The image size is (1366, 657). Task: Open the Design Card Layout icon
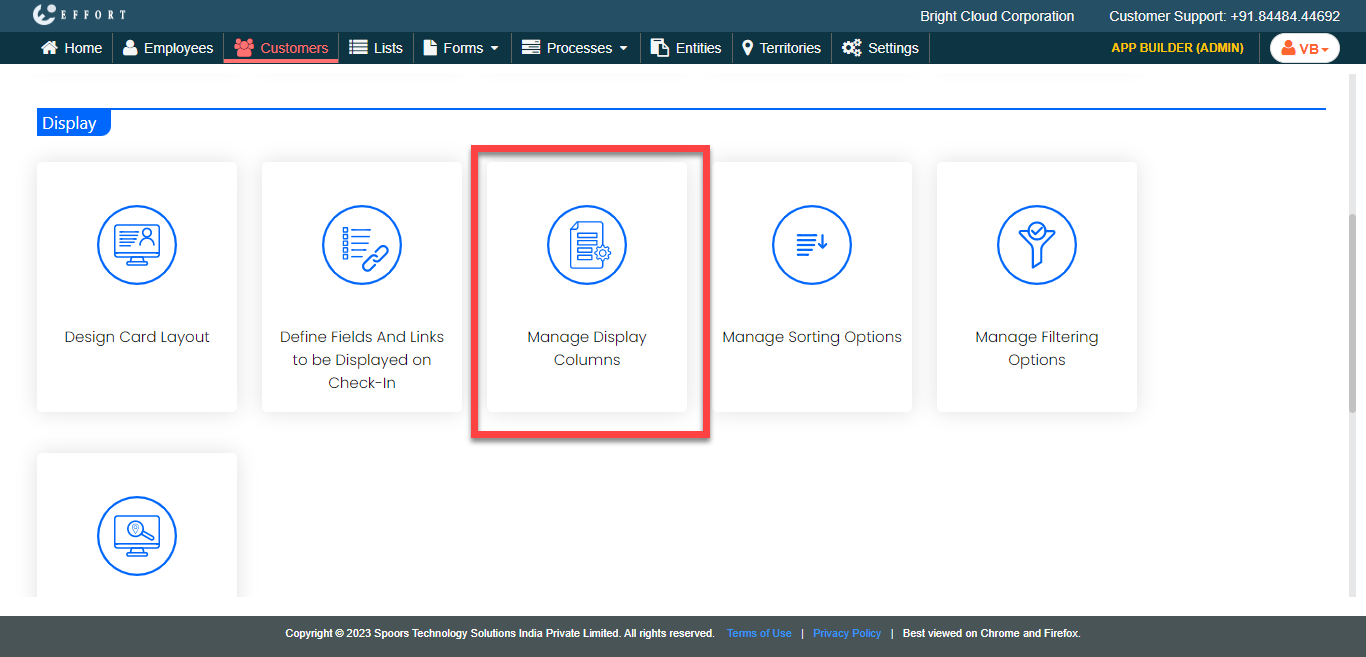(137, 245)
